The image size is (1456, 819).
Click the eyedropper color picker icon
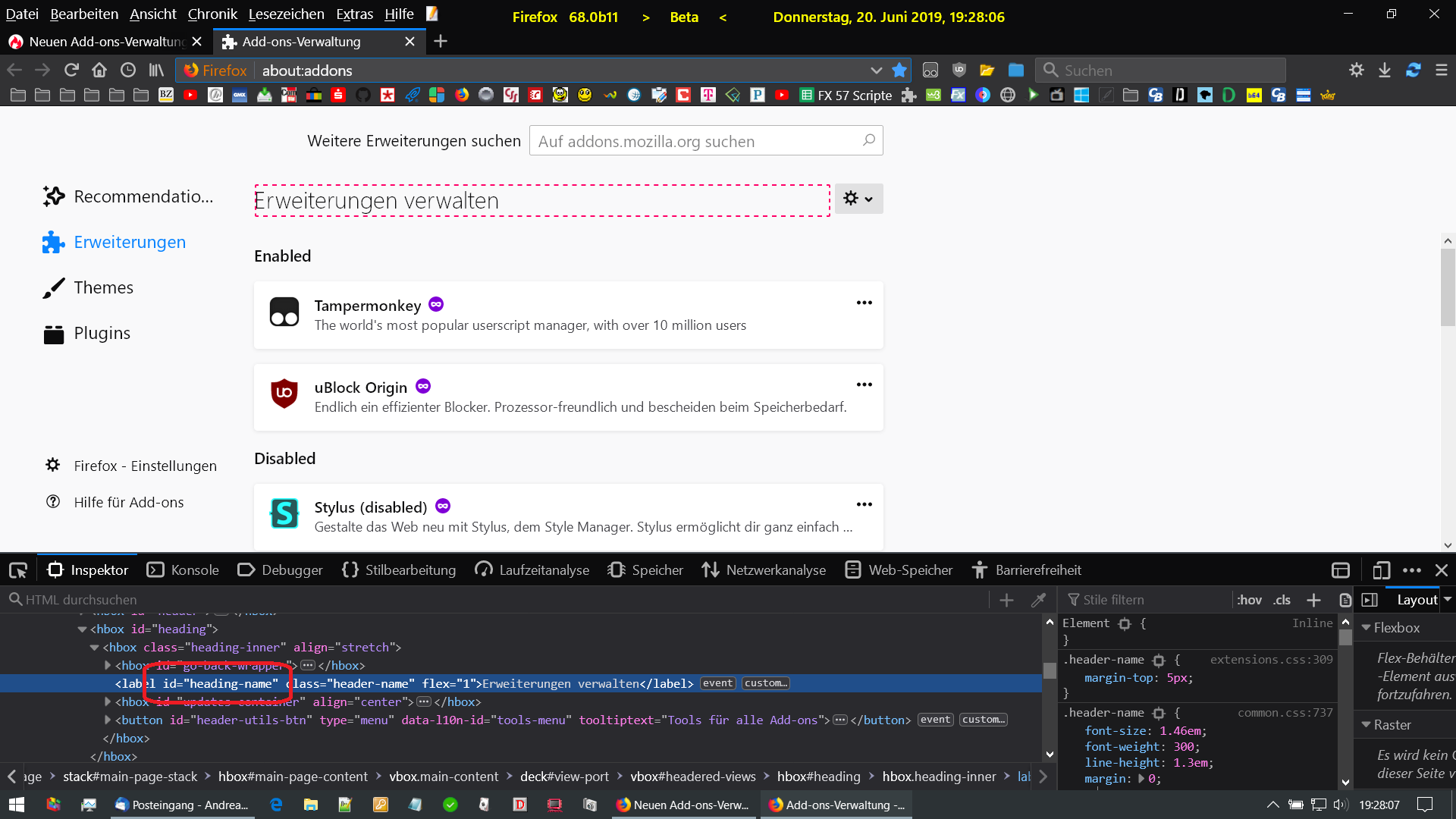point(1039,600)
